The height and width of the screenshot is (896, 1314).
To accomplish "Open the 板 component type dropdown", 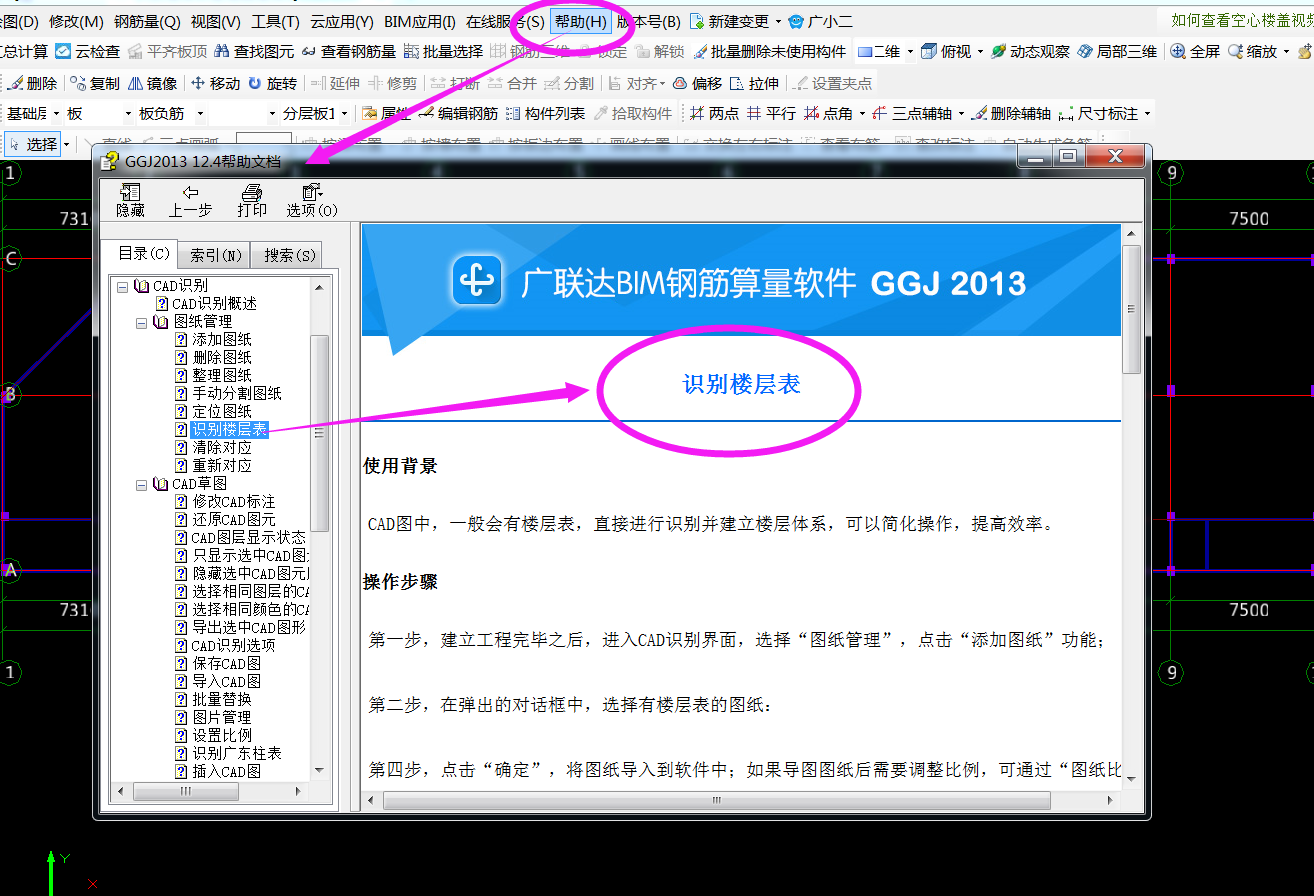I will point(126,114).
